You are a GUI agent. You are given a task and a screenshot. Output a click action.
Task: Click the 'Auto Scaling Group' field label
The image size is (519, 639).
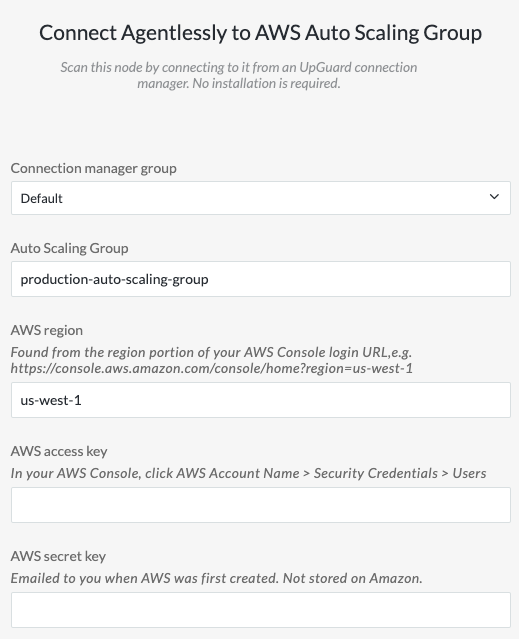click(69, 248)
